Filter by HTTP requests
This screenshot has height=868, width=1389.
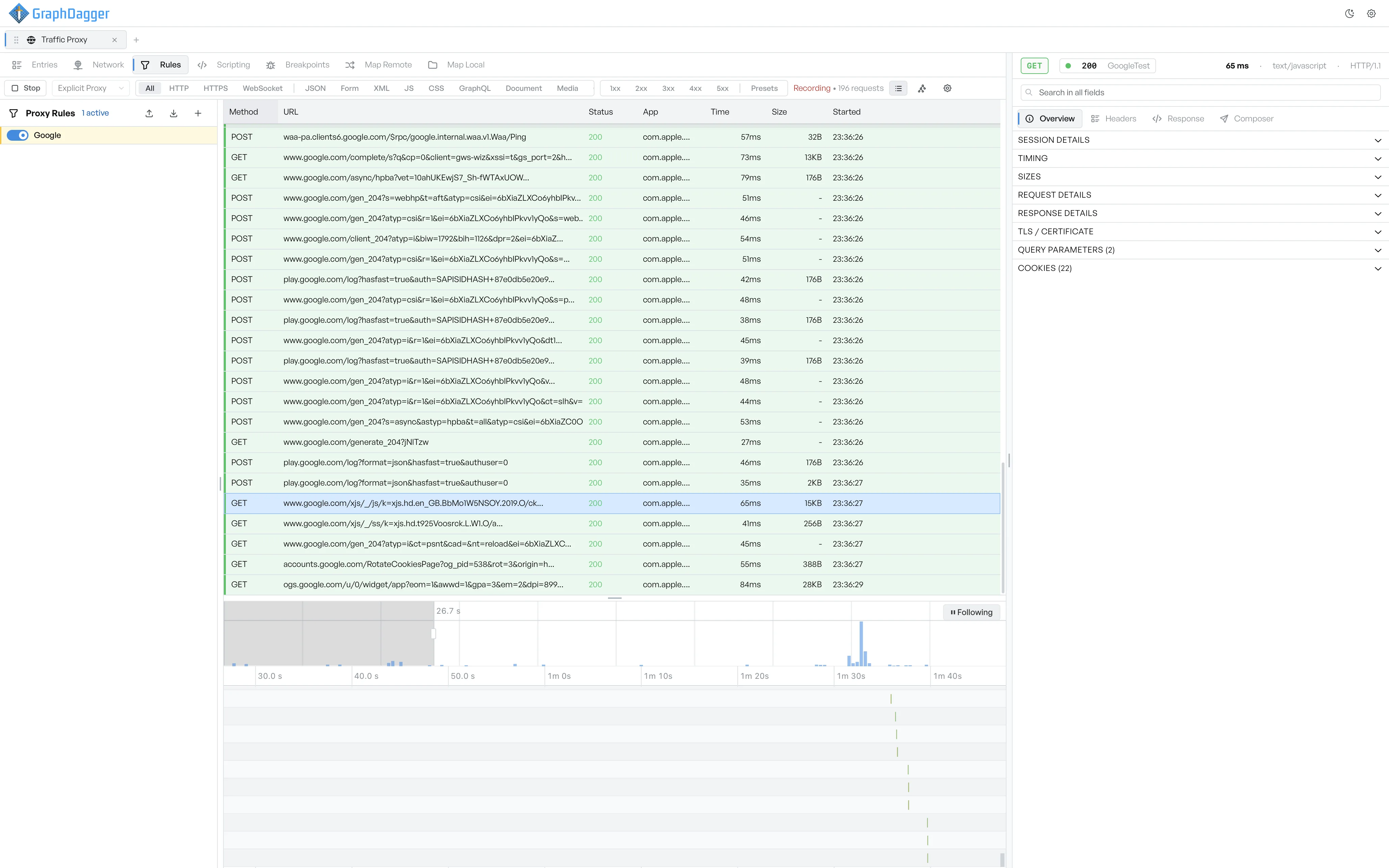point(178,88)
